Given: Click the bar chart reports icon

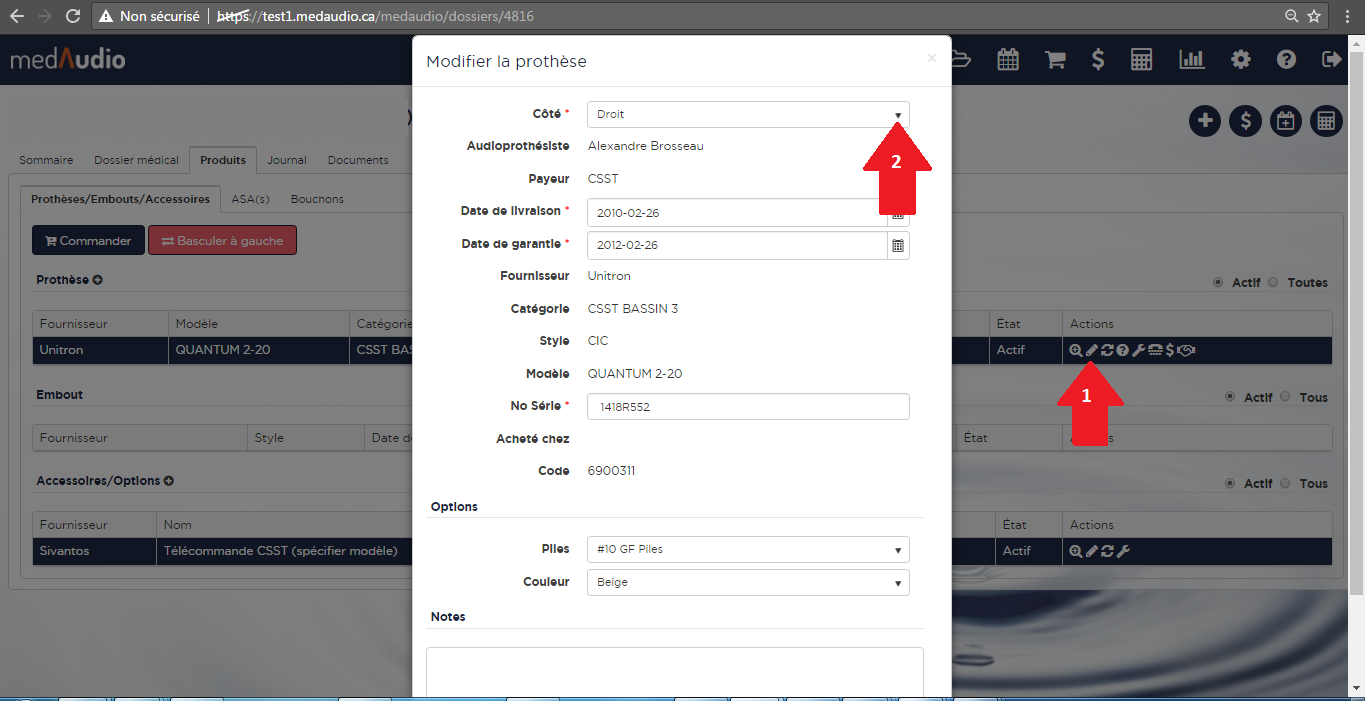Looking at the screenshot, I should 1192,60.
